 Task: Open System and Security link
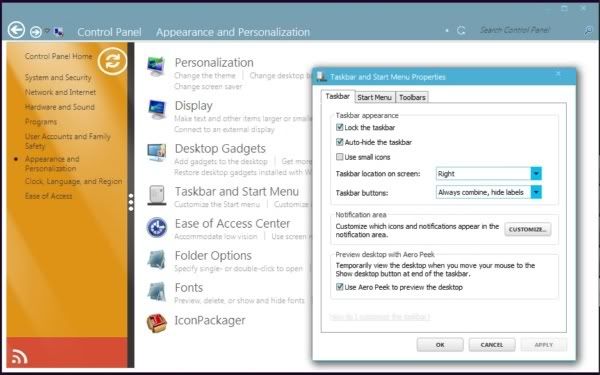click(x=58, y=77)
